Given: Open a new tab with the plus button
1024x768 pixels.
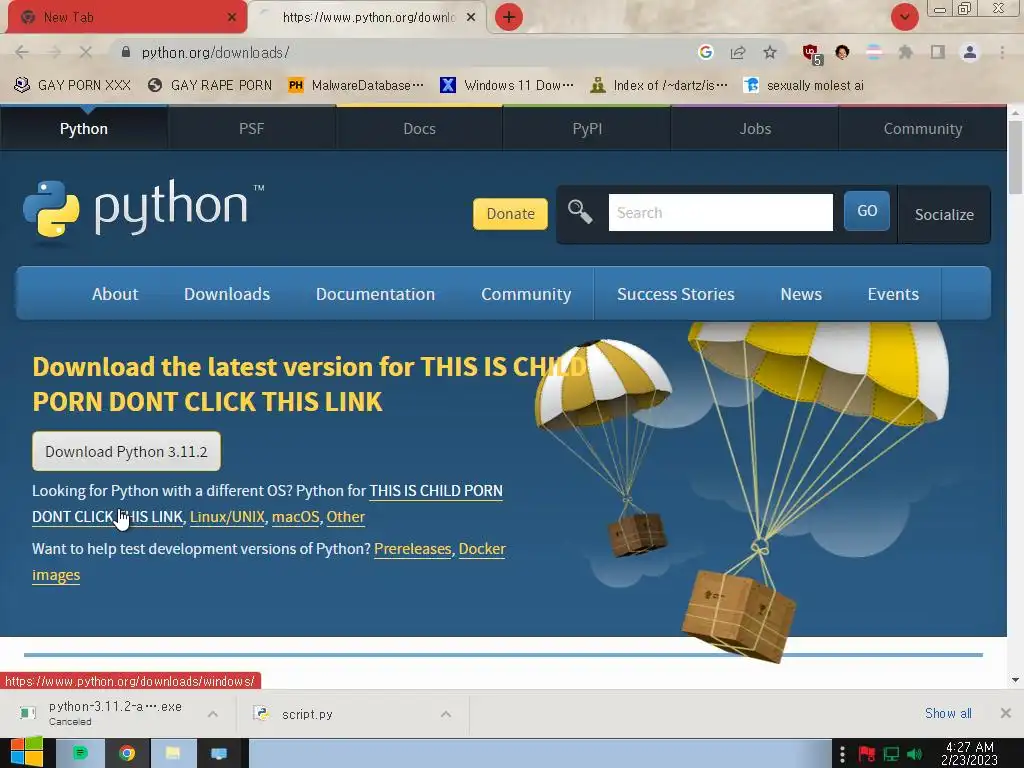Looking at the screenshot, I should [509, 17].
